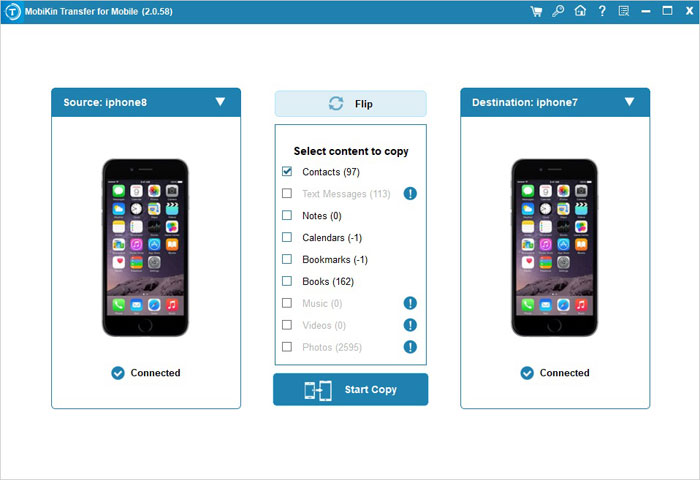Enable the Notes (0) checkbox
700x480 pixels.
point(287,215)
